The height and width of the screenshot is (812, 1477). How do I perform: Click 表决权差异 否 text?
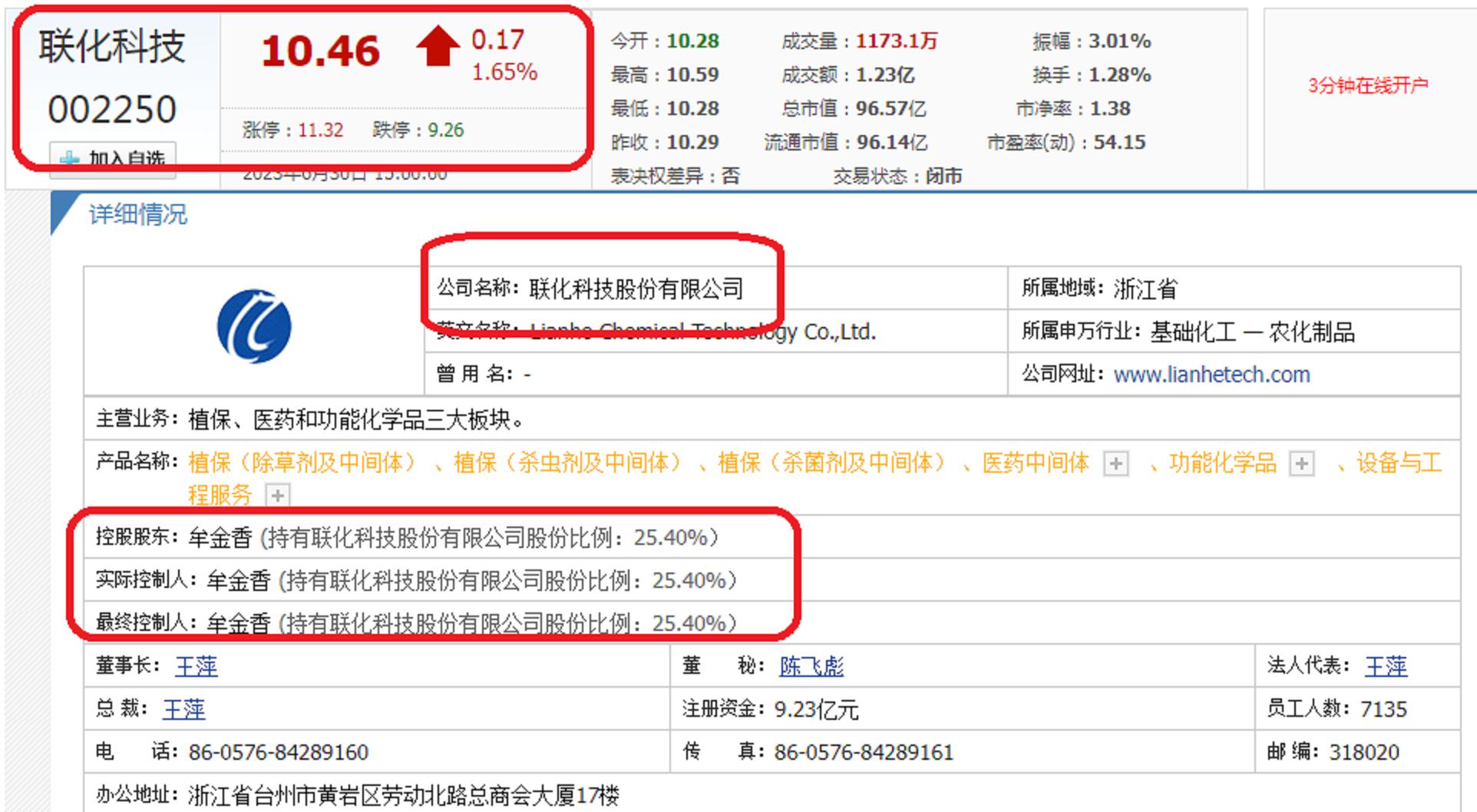pyautogui.click(x=731, y=176)
